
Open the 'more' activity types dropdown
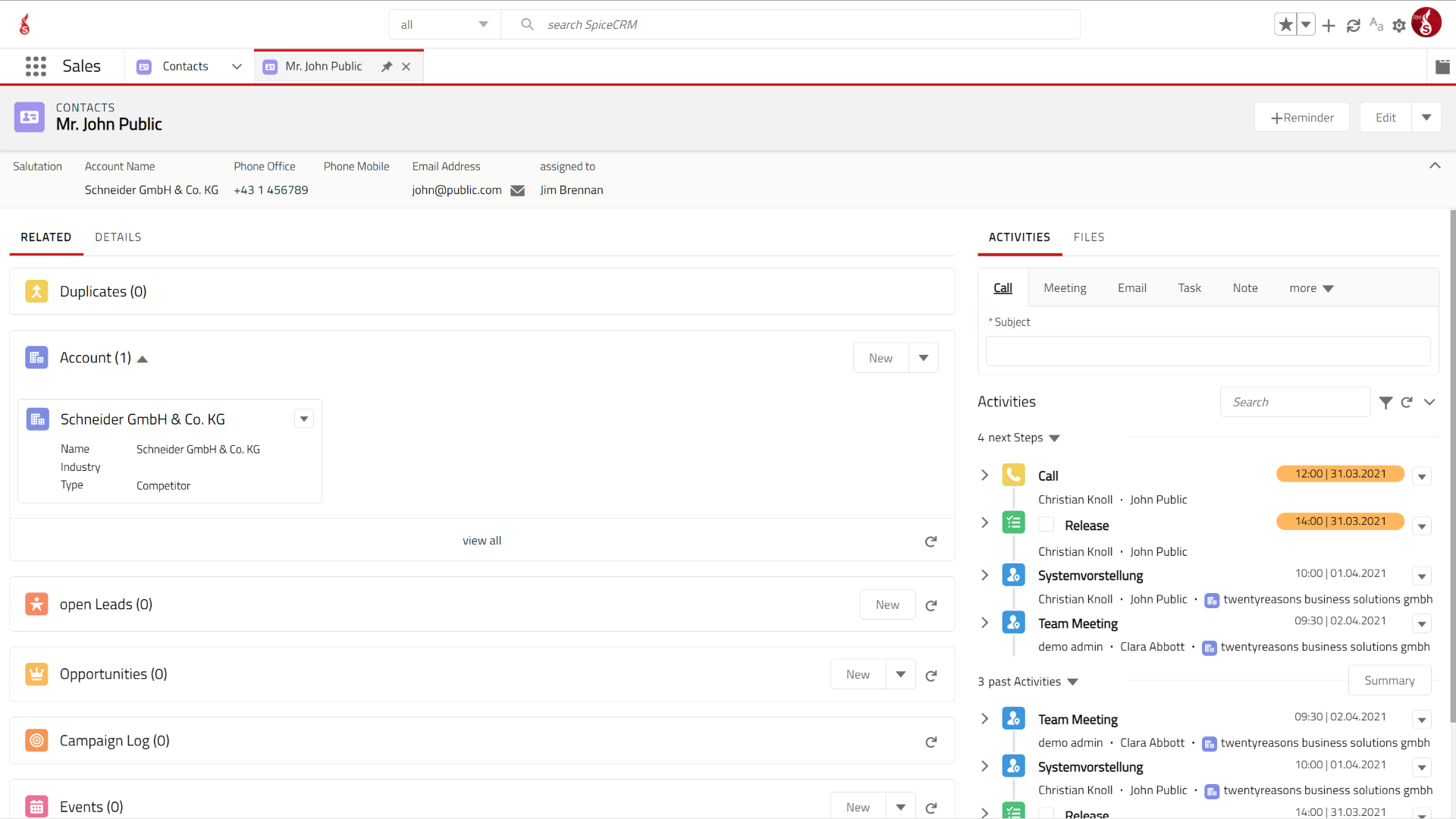click(1311, 288)
